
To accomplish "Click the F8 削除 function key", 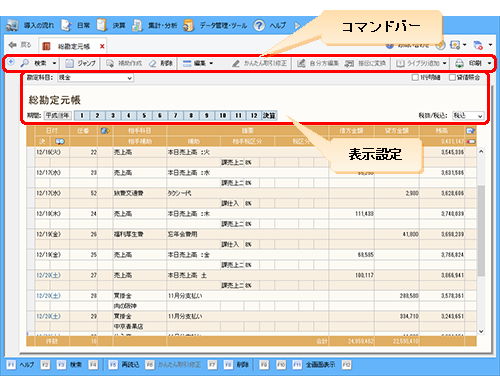I will (228, 365).
